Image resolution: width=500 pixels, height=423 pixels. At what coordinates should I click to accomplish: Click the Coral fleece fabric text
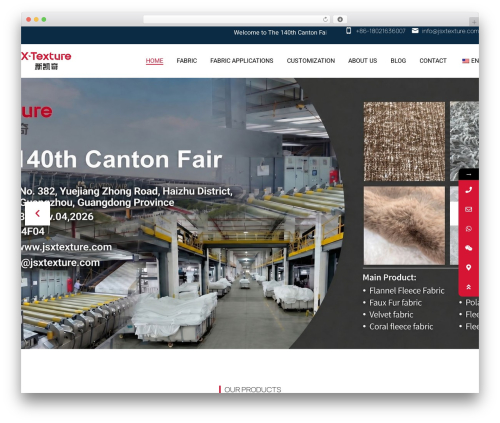click(x=401, y=327)
